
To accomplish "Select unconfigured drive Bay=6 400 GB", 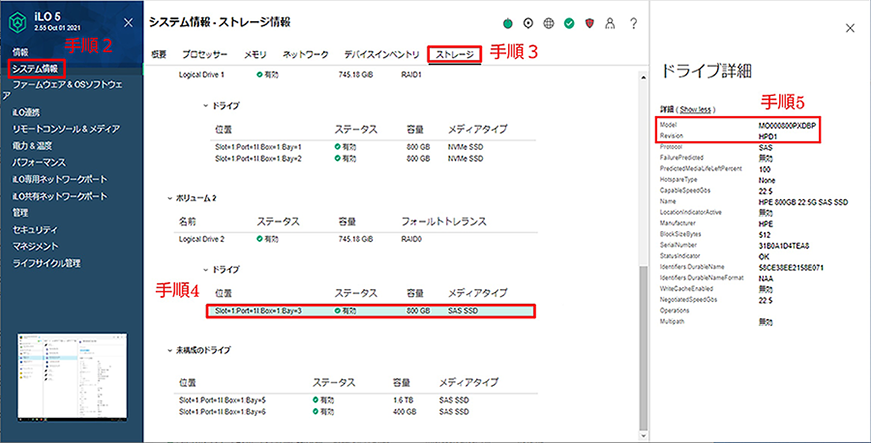I will tap(356, 412).
